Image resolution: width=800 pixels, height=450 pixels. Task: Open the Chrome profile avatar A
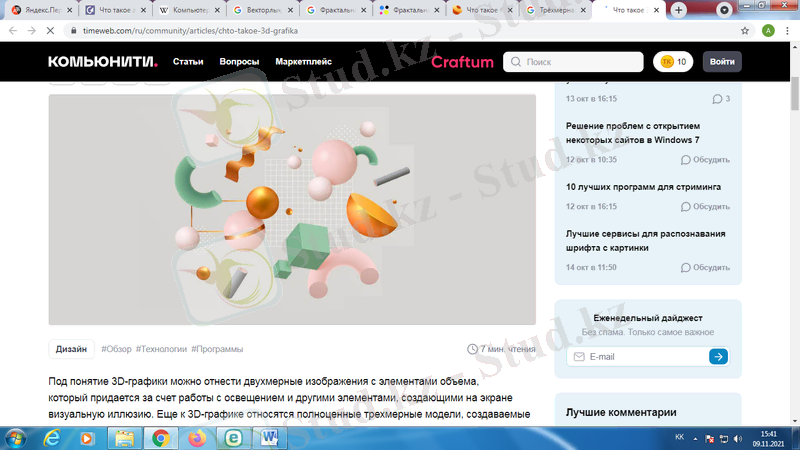(x=768, y=31)
